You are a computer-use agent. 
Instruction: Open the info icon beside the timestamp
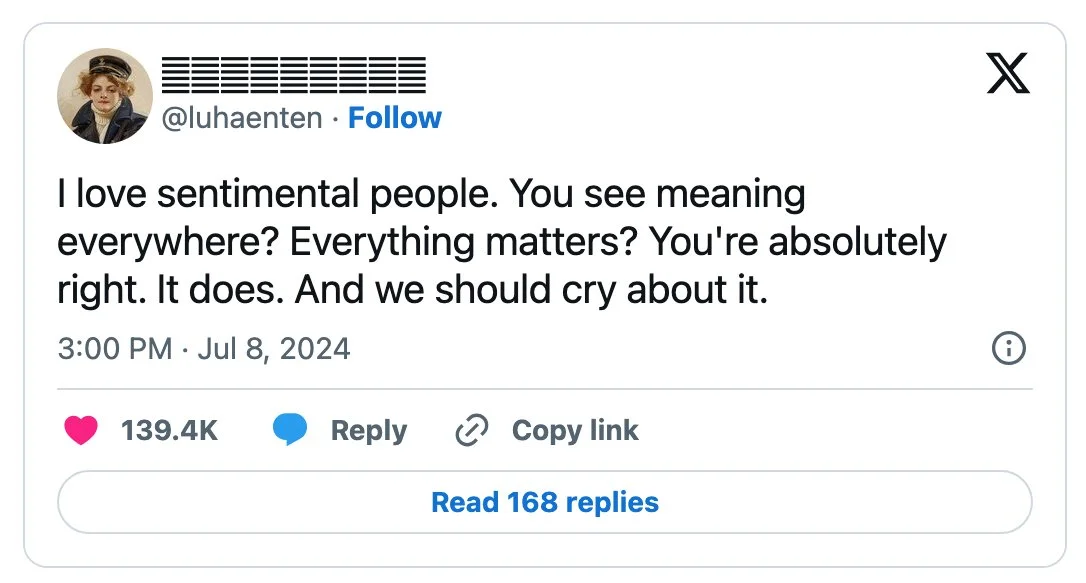tap(1007, 348)
